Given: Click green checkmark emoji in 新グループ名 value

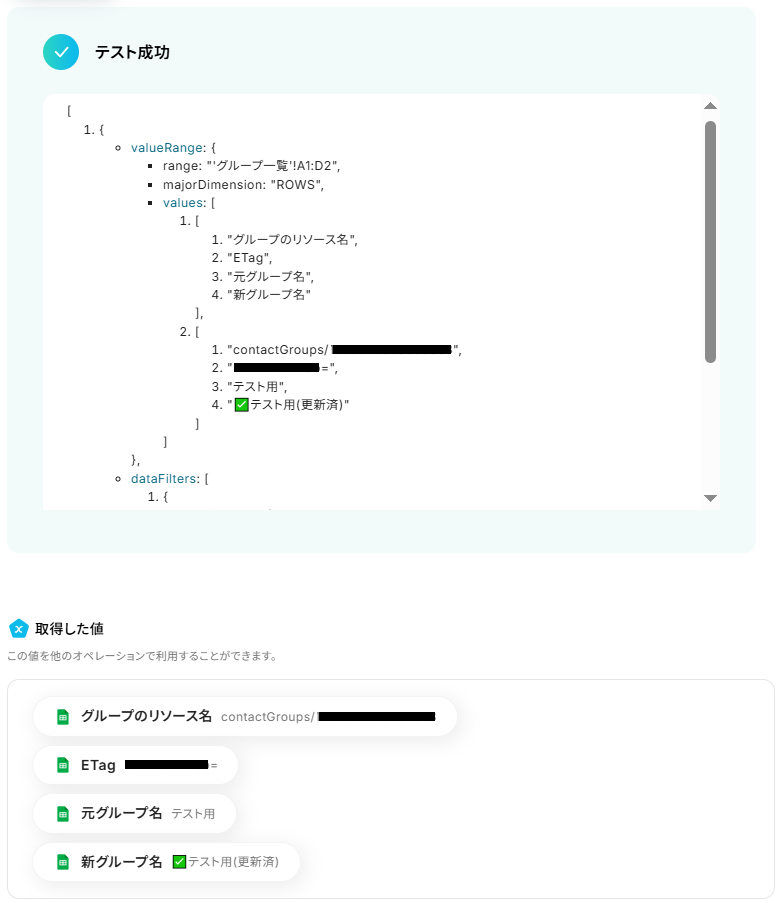Looking at the screenshot, I should pyautogui.click(x=180, y=862).
